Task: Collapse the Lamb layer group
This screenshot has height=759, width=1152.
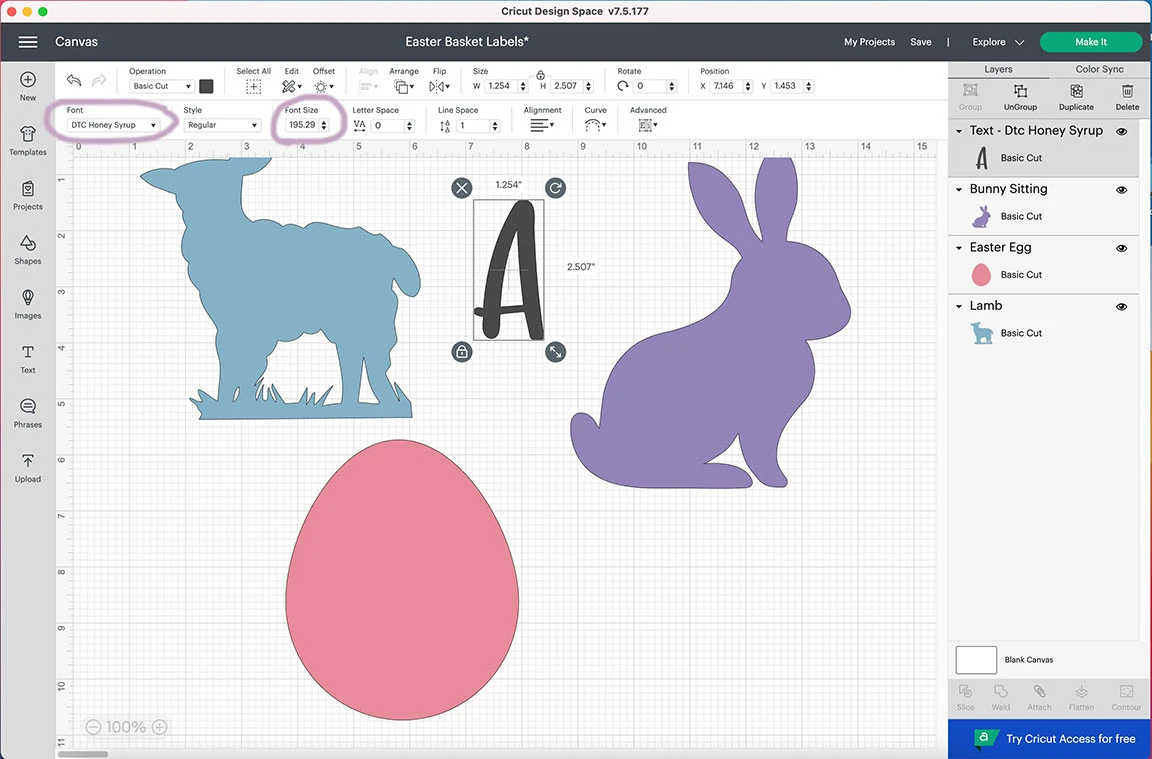Action: tap(959, 306)
